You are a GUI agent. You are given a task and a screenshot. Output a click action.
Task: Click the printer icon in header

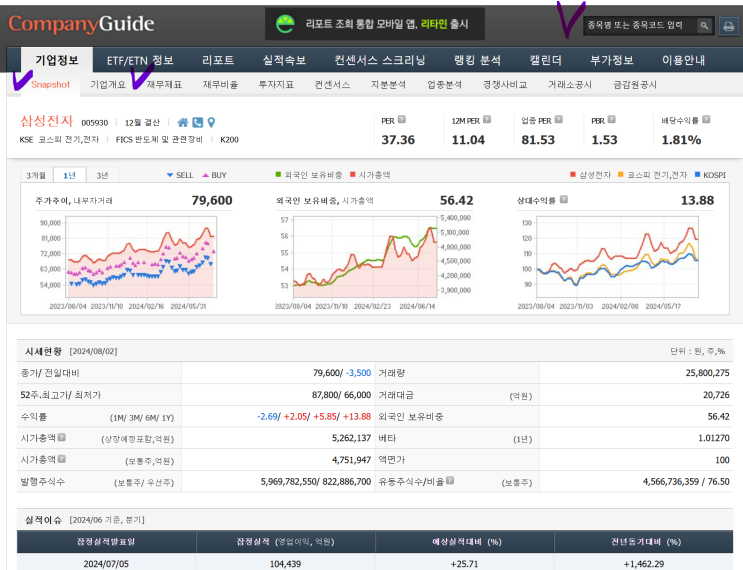point(728,26)
